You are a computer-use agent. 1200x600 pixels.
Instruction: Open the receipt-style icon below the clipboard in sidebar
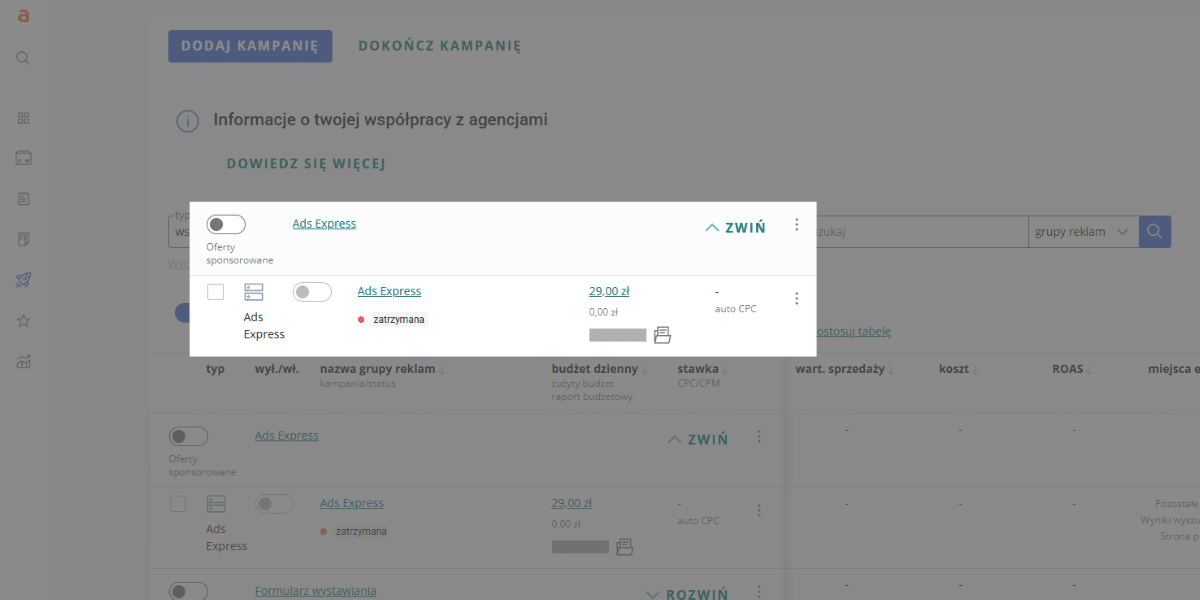[24, 239]
